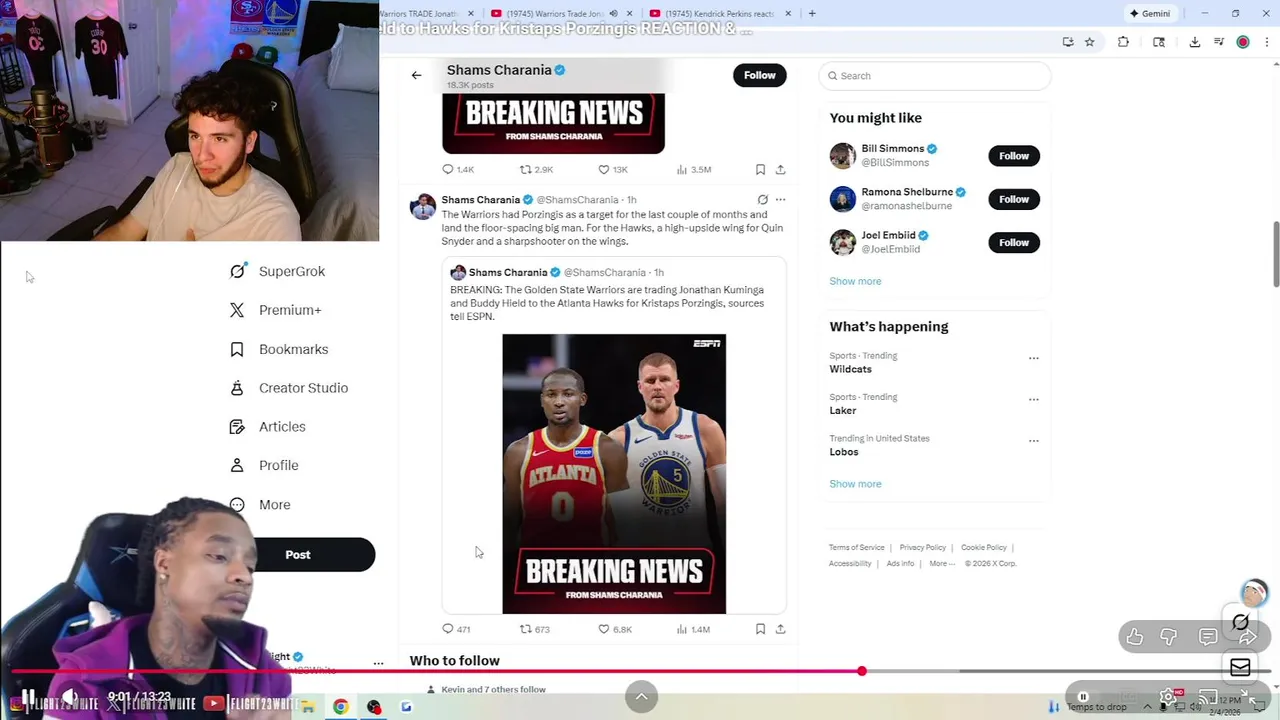
Task: Reply to post with 471 comments
Action: (456, 629)
